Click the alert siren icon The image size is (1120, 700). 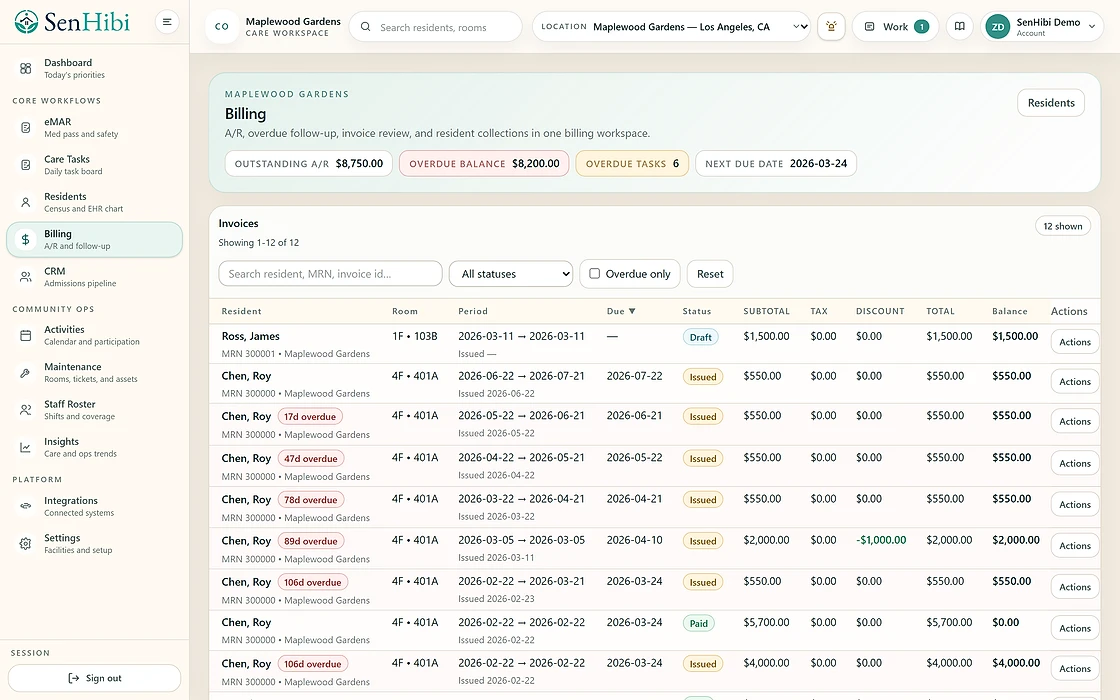coord(831,26)
